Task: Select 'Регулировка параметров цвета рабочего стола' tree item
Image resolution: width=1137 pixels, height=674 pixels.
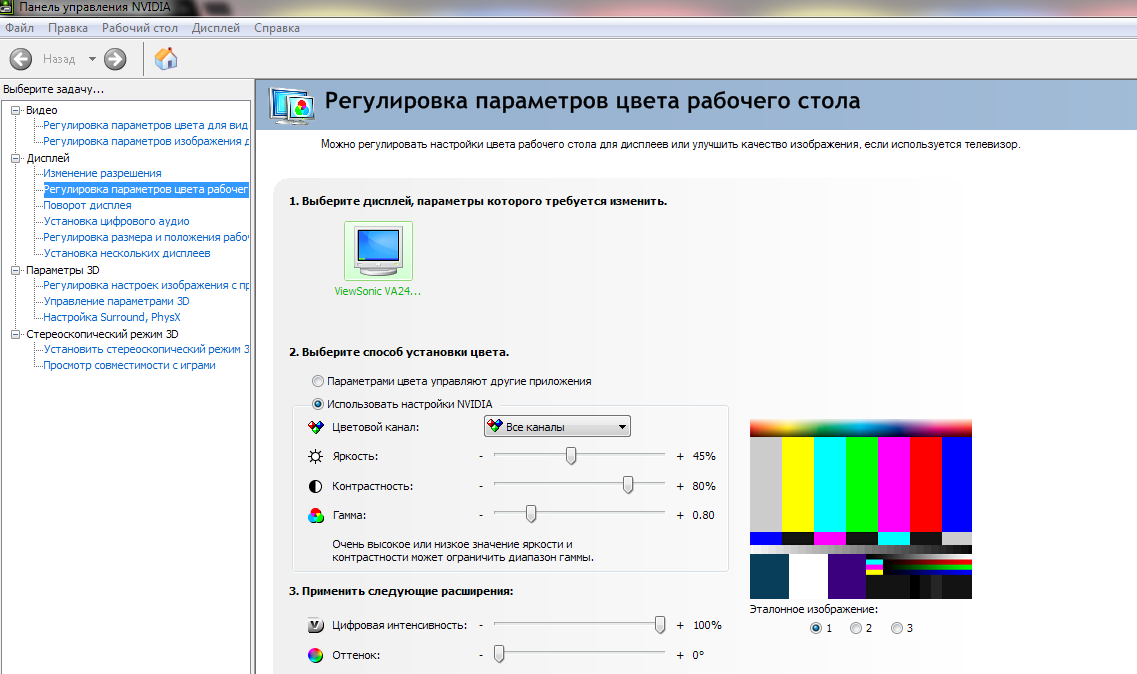Action: tap(146, 189)
